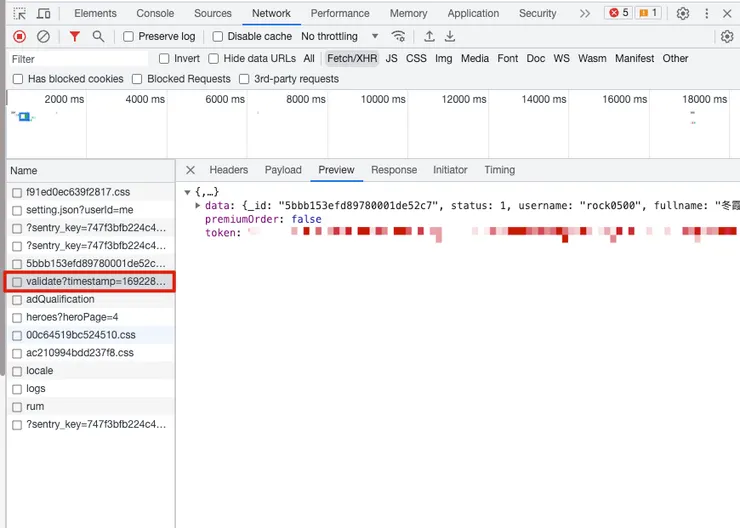Select the adQualification request
This screenshot has width=740, height=528.
60,299
